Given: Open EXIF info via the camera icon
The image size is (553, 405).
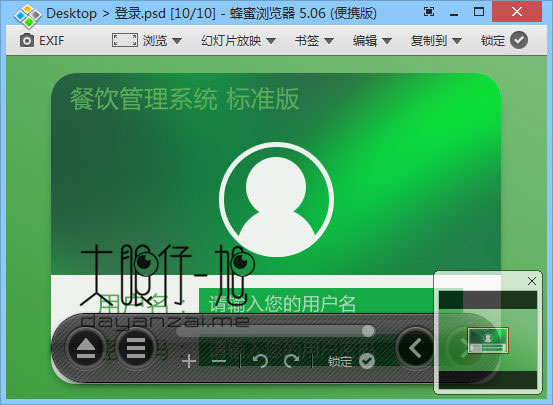Looking at the screenshot, I should (x=27, y=41).
